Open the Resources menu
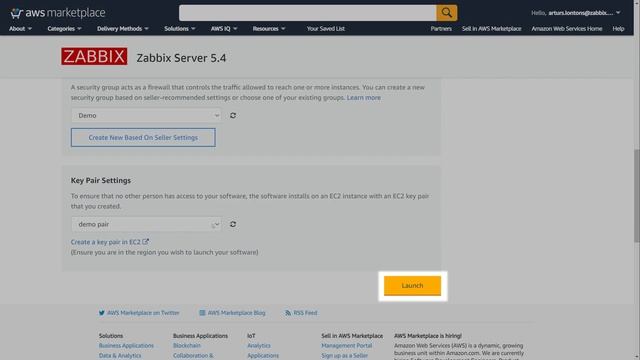Image resolution: width=640 pixels, height=360 pixels. click(269, 29)
